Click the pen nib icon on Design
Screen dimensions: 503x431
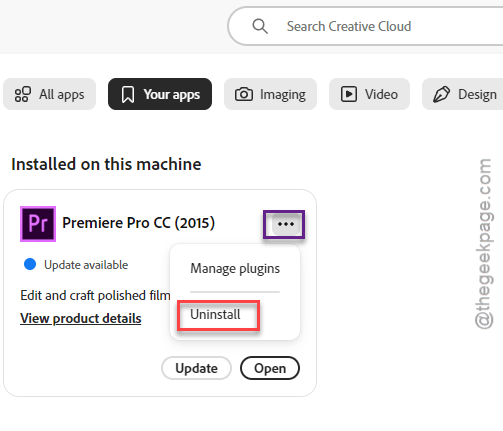pos(441,94)
